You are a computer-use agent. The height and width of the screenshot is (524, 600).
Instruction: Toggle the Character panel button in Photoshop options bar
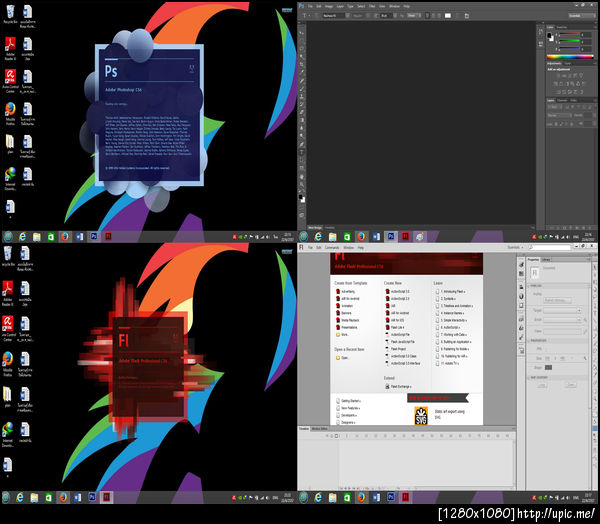click(466, 16)
